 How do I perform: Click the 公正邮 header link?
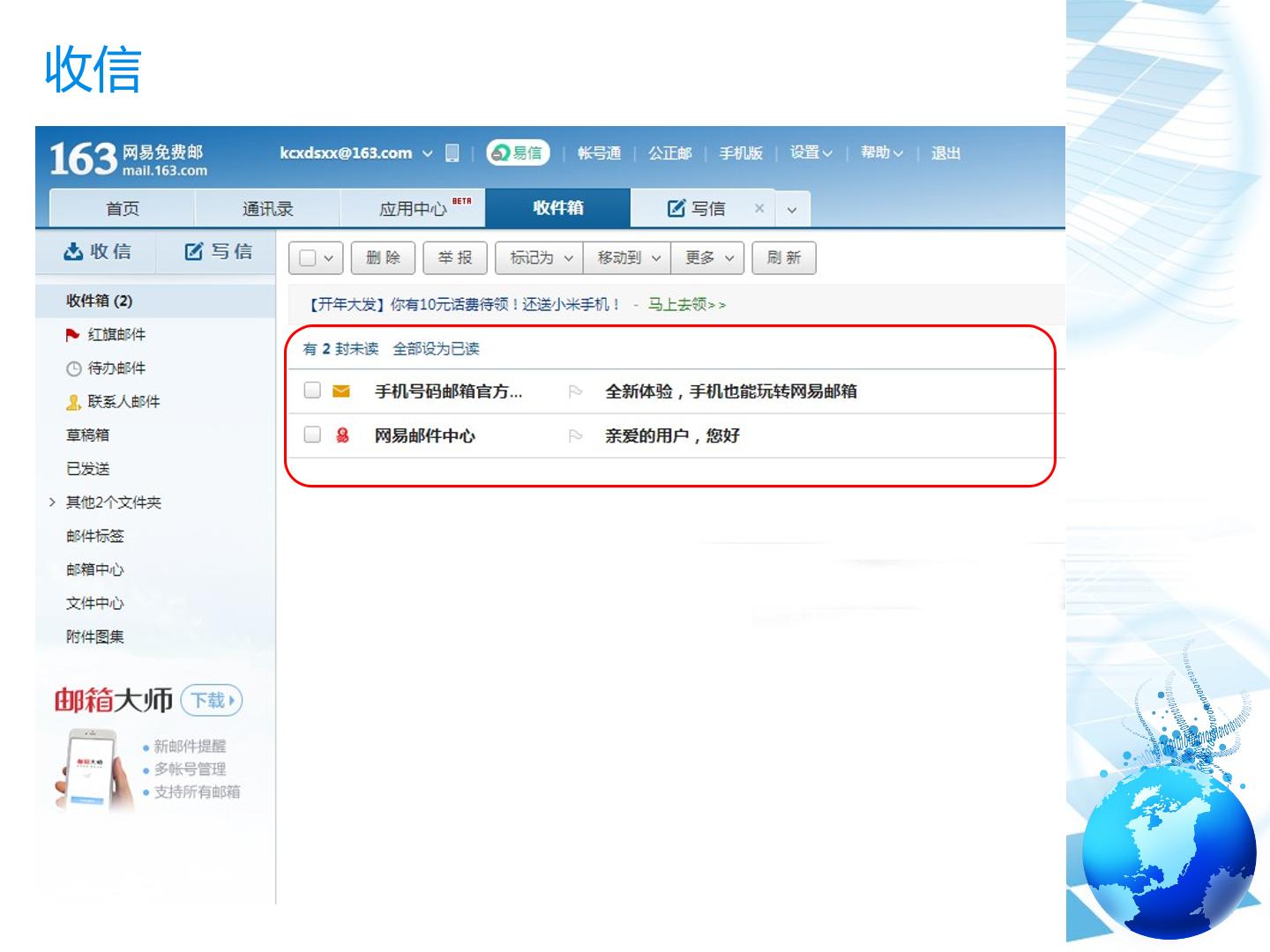(670, 153)
